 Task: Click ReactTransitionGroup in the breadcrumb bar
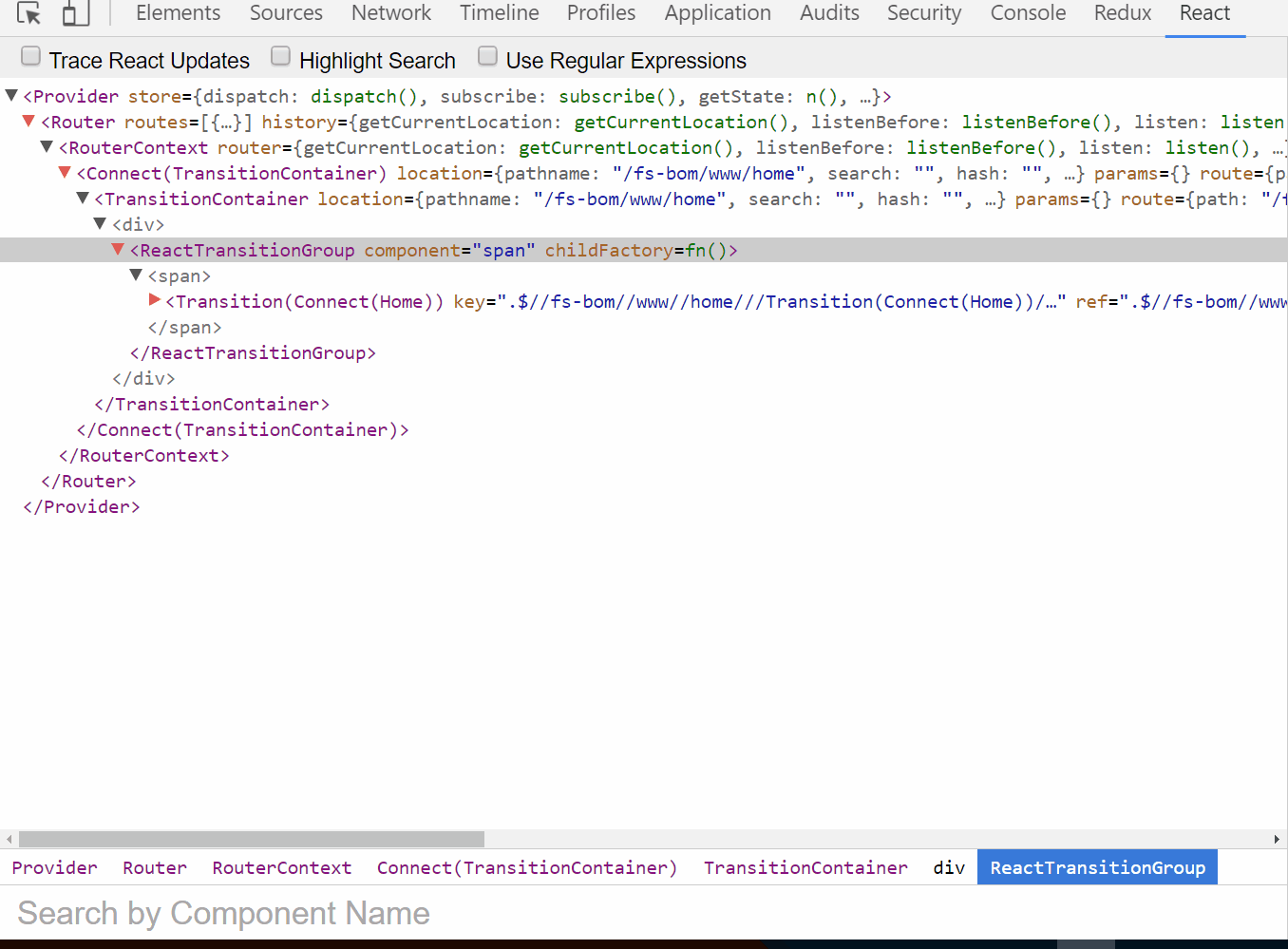point(1097,867)
